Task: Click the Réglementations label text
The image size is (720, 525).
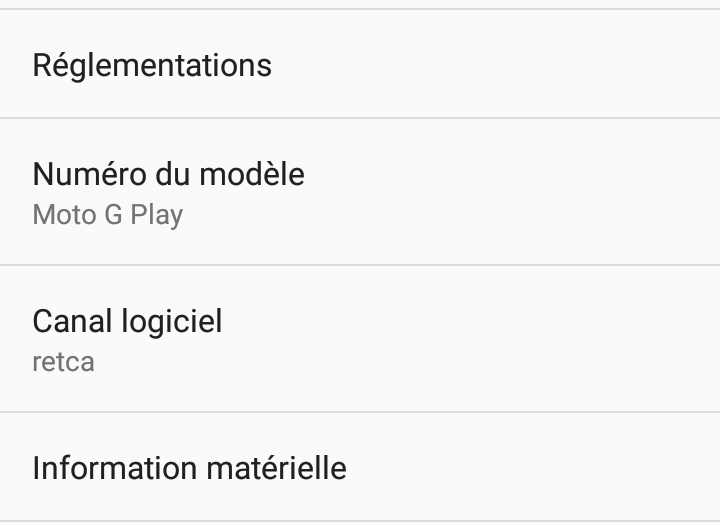Action: 152,65
